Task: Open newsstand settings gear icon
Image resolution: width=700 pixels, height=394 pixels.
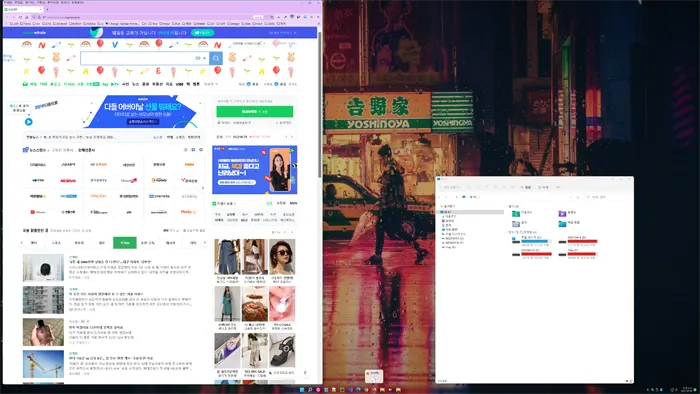Action: click(x=201, y=150)
